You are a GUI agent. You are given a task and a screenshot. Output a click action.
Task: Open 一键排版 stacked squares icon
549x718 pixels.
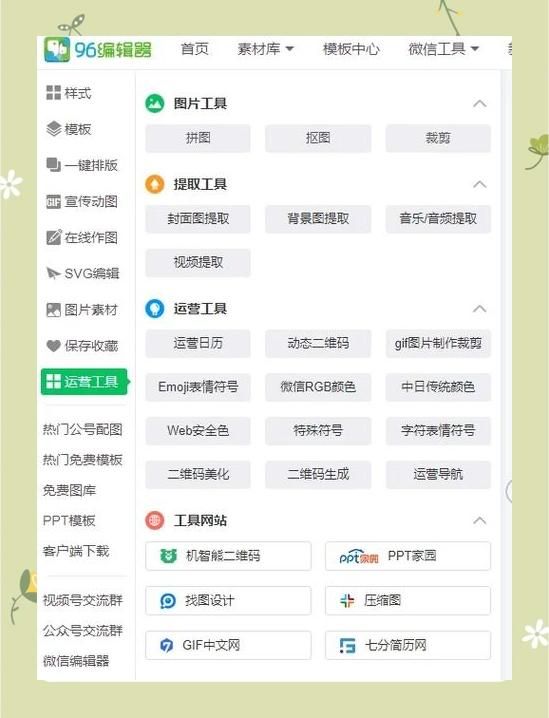point(54,165)
